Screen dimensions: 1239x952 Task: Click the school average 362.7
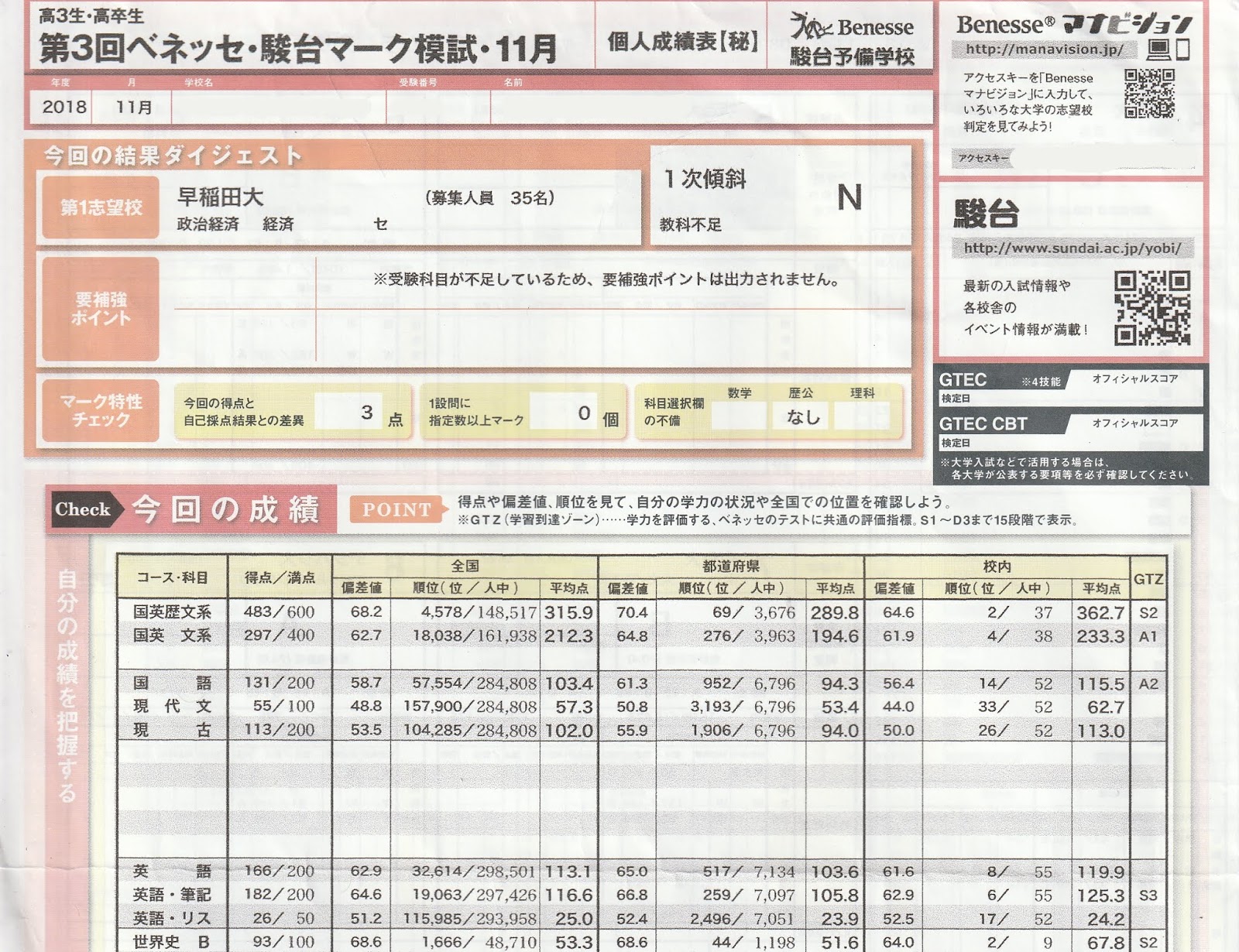1100,612
